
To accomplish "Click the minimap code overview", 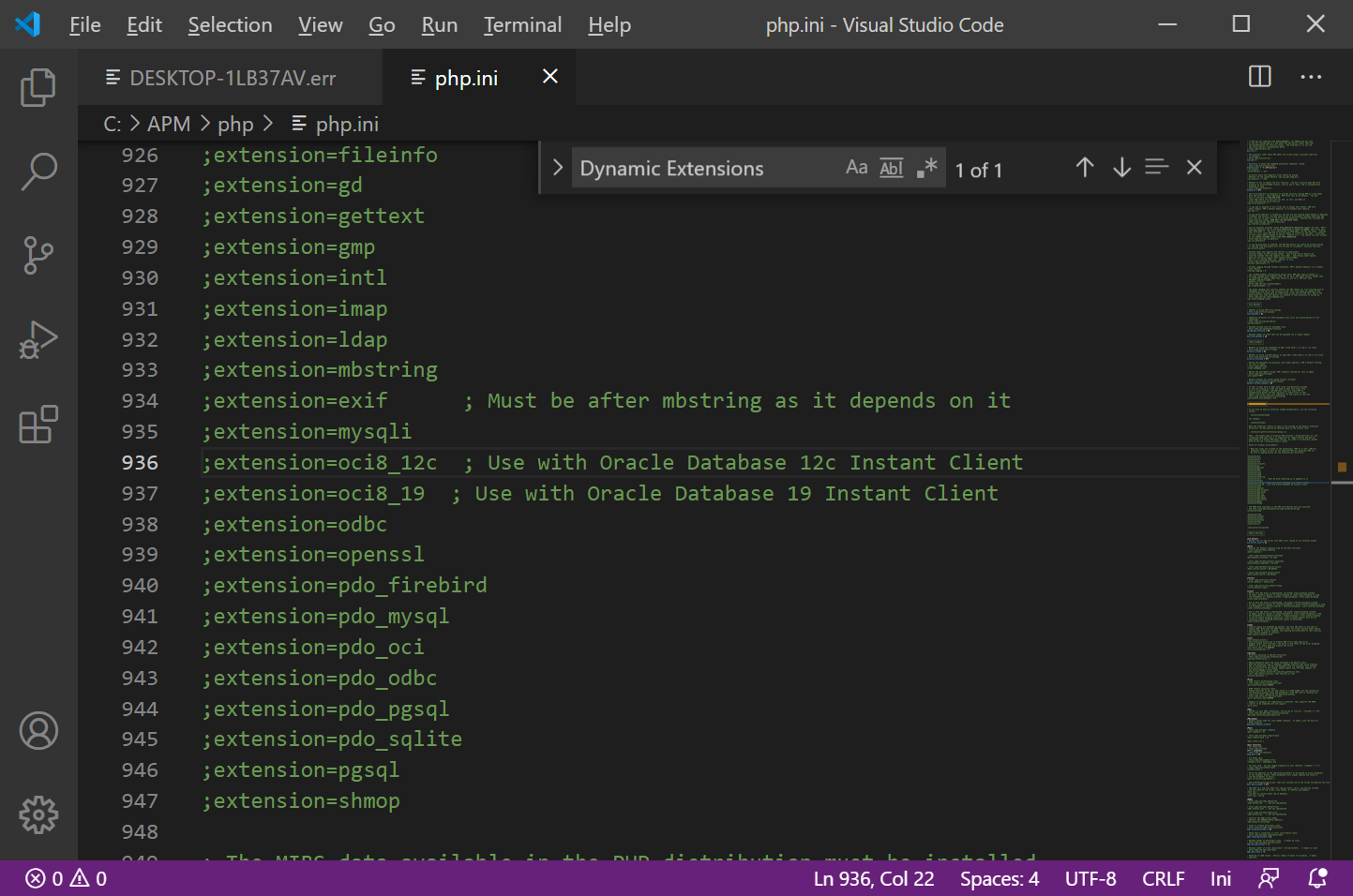I will click(x=1289, y=500).
